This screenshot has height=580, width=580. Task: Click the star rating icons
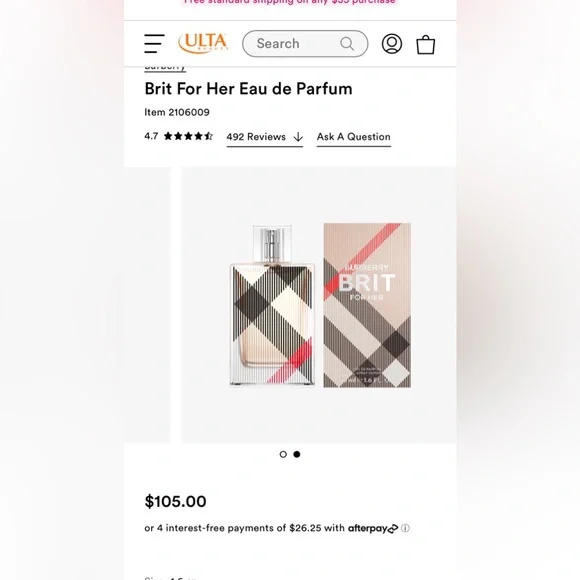click(x=188, y=136)
